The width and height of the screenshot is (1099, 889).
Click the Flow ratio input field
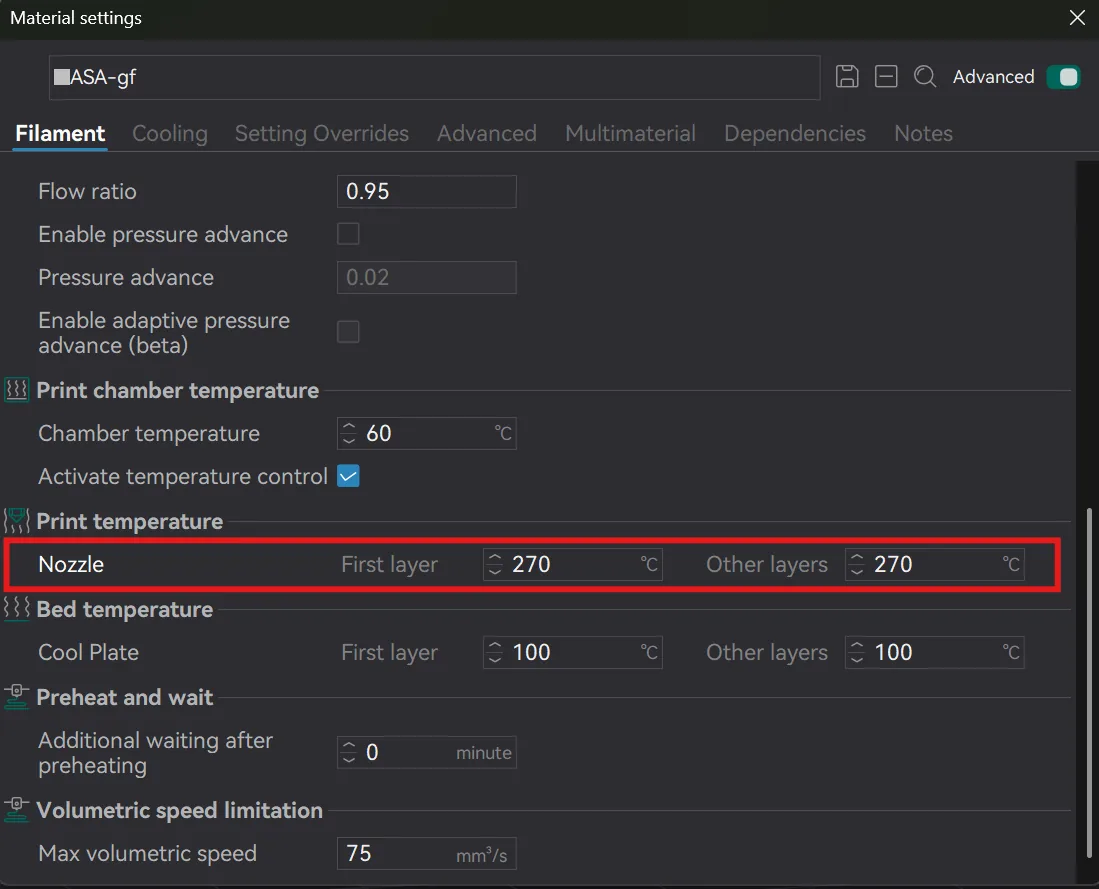[427, 191]
